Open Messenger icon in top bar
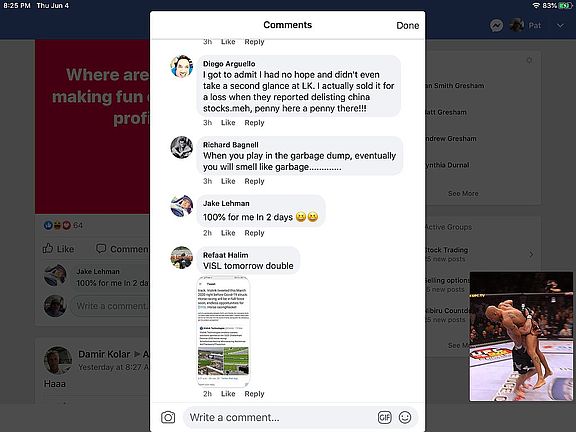The height and width of the screenshot is (432, 576). point(496,25)
